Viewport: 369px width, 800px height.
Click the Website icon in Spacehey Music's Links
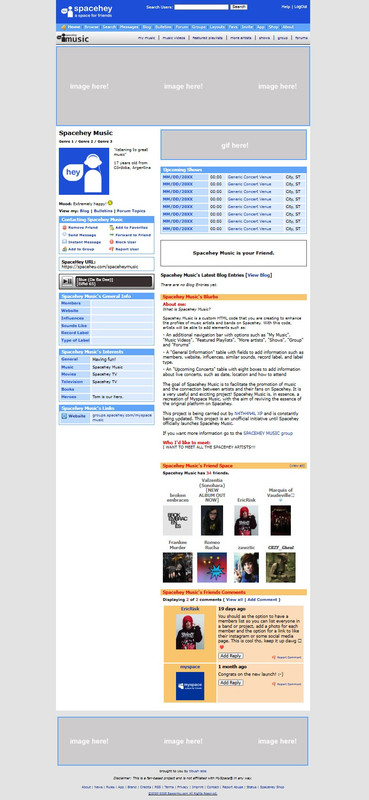(x=64, y=416)
